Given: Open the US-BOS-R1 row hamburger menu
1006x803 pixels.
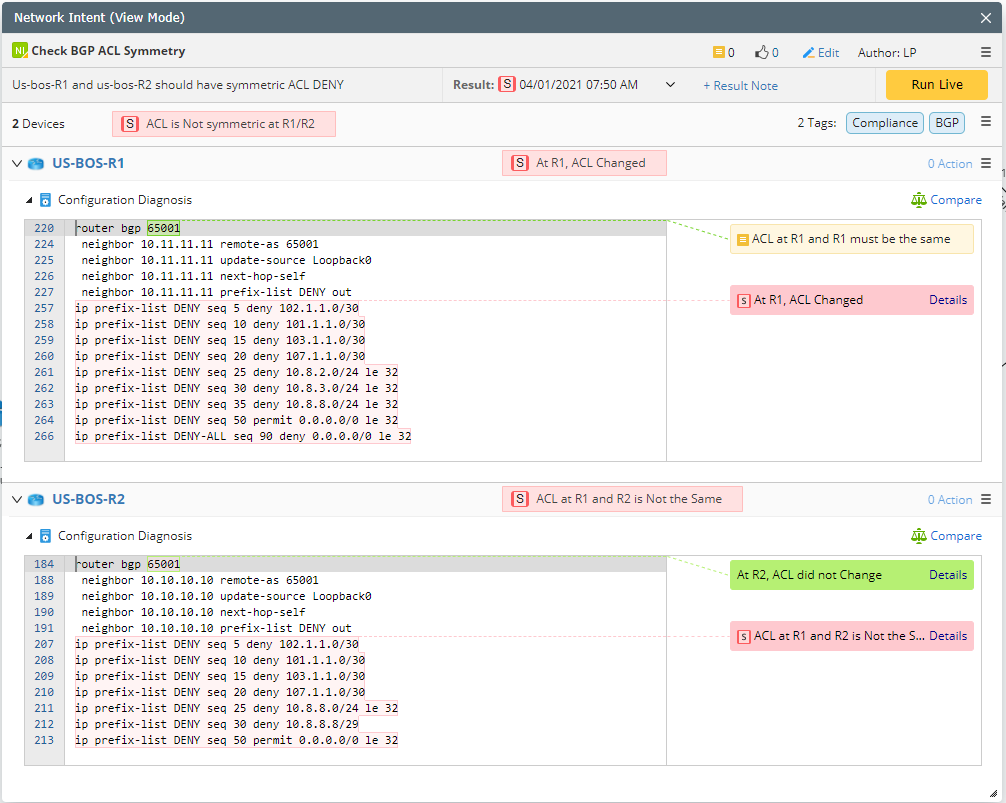Looking at the screenshot, I should pyautogui.click(x=986, y=163).
